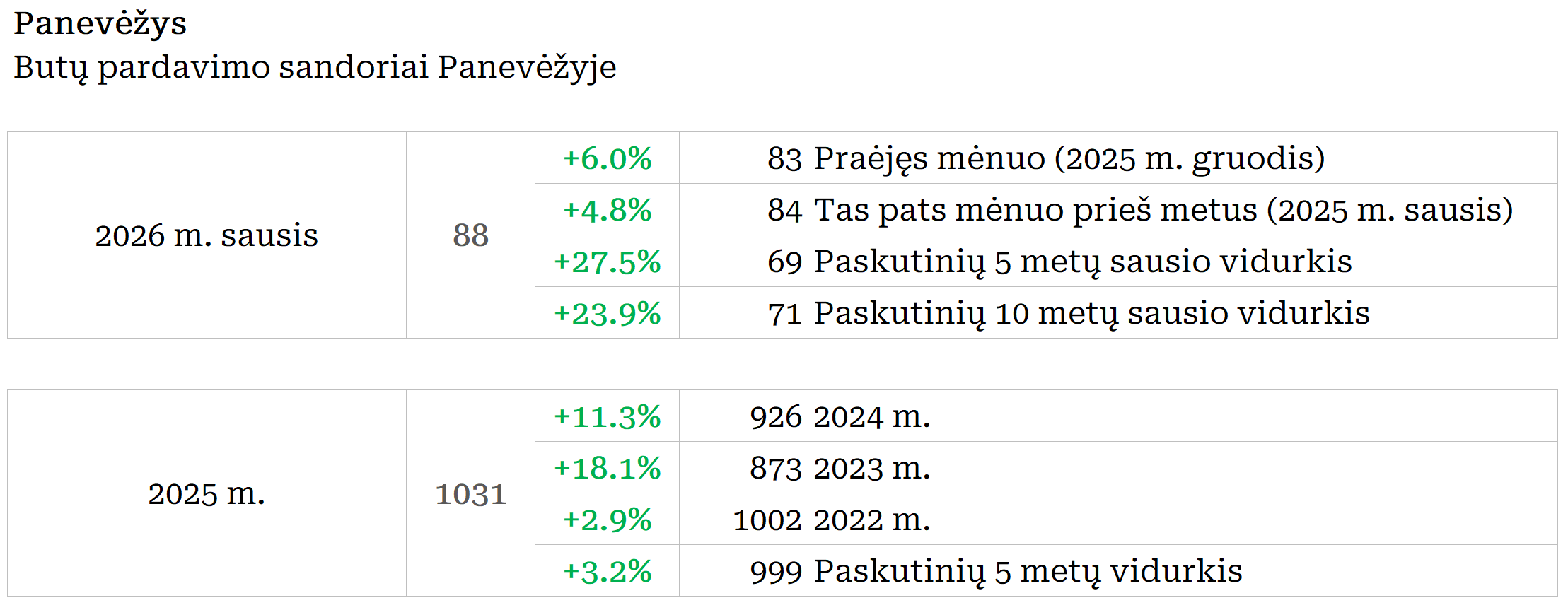The width and height of the screenshot is (1568, 610).
Task: Select the +27.5% change cell
Action: (x=607, y=262)
